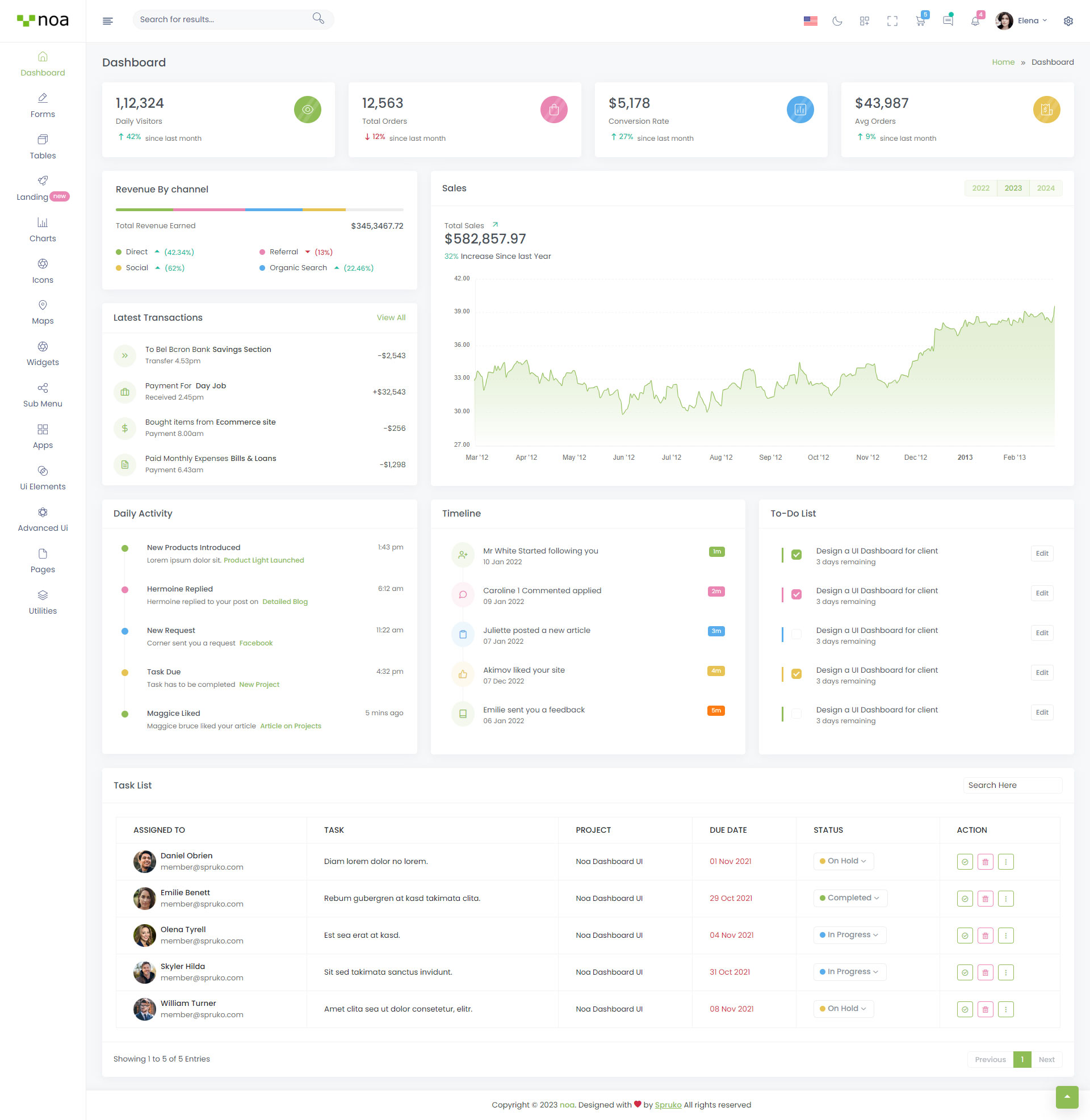Open the settings gear icon
1090x1120 pixels.
[1068, 21]
